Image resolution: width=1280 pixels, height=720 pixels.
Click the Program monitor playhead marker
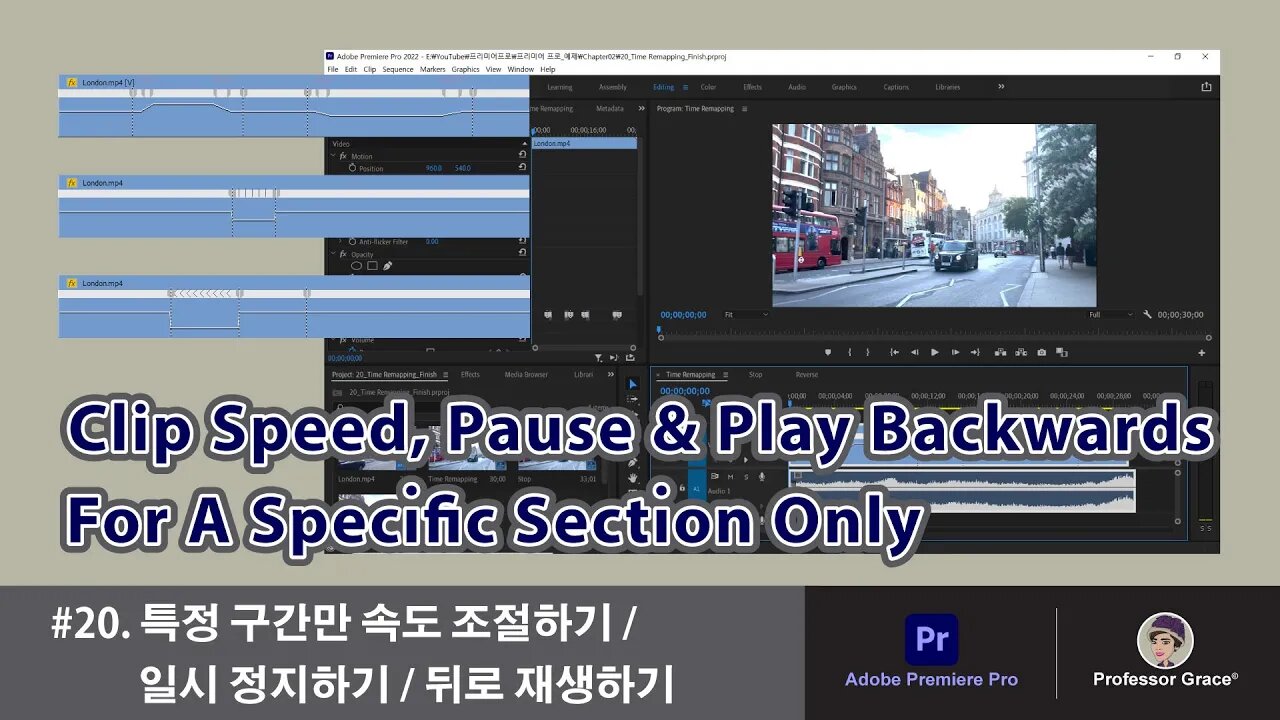658,329
